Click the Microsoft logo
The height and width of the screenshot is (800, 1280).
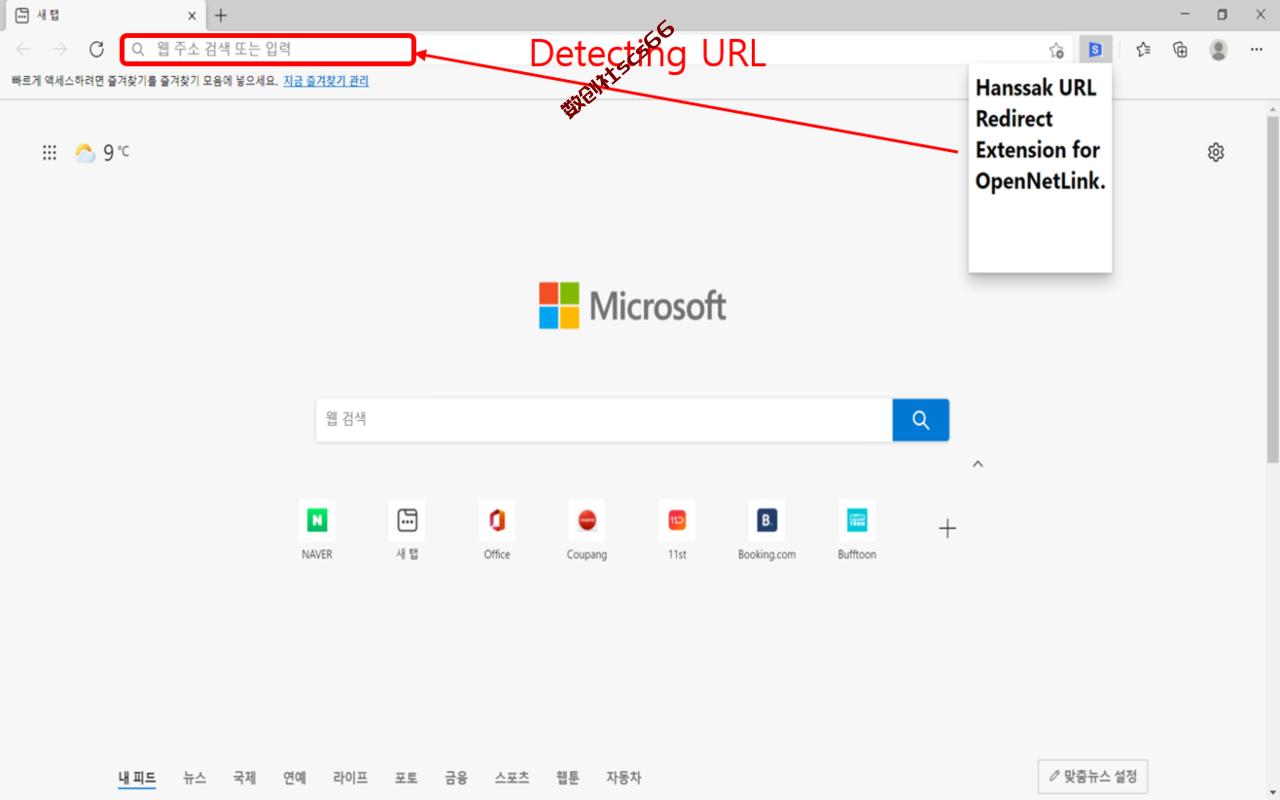[x=633, y=305]
